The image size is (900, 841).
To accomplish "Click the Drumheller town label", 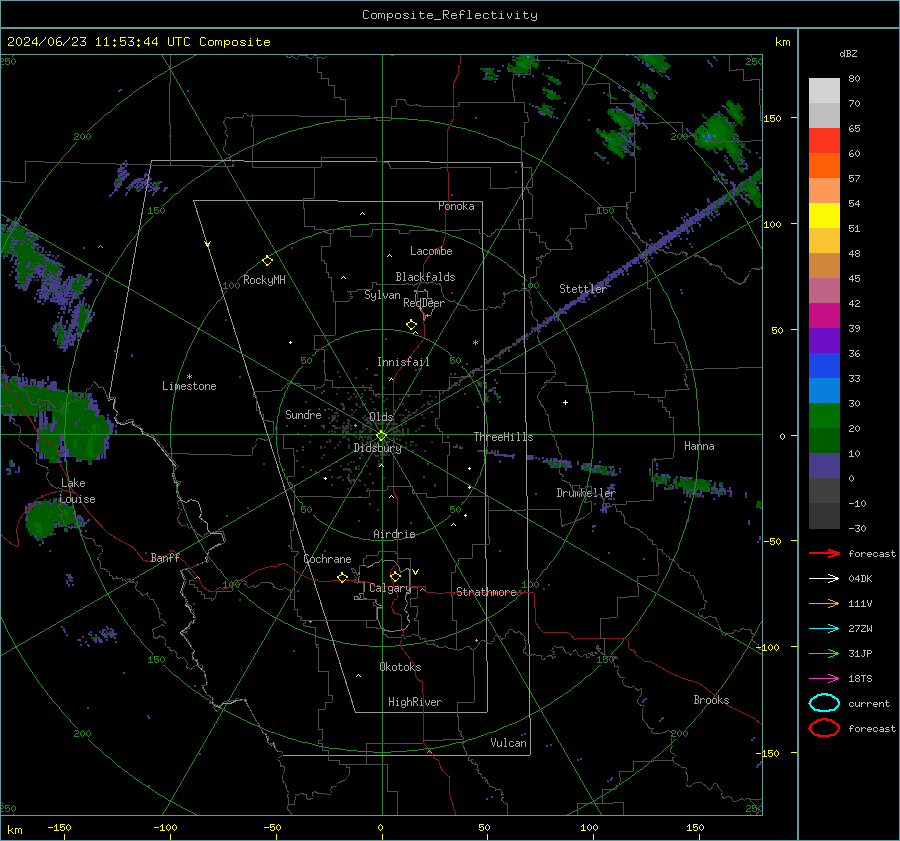I will [586, 493].
